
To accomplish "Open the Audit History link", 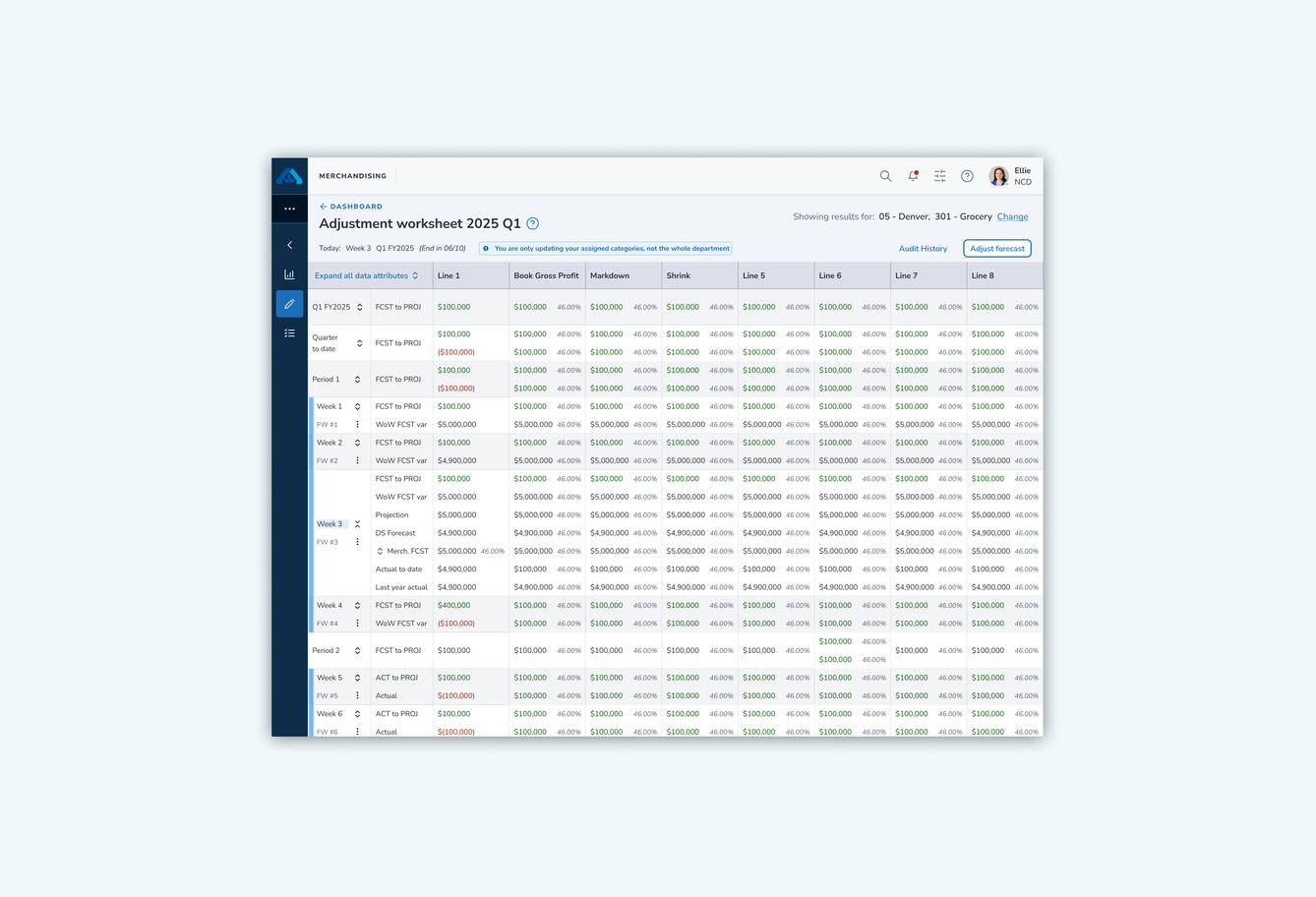I will tap(923, 249).
